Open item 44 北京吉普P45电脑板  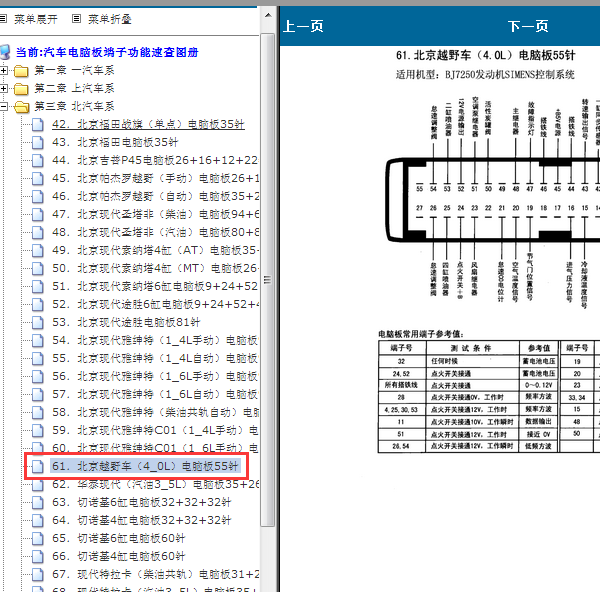pyautogui.click(x=155, y=160)
